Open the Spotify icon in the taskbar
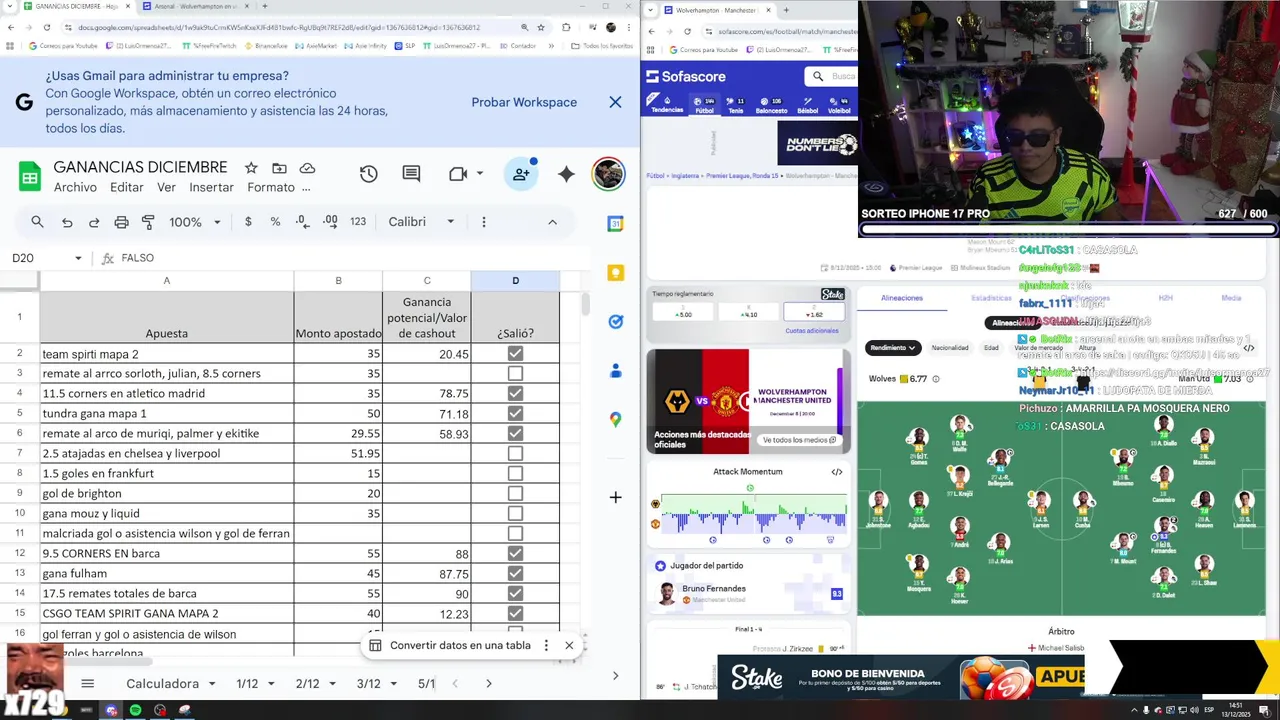 [x=135, y=710]
